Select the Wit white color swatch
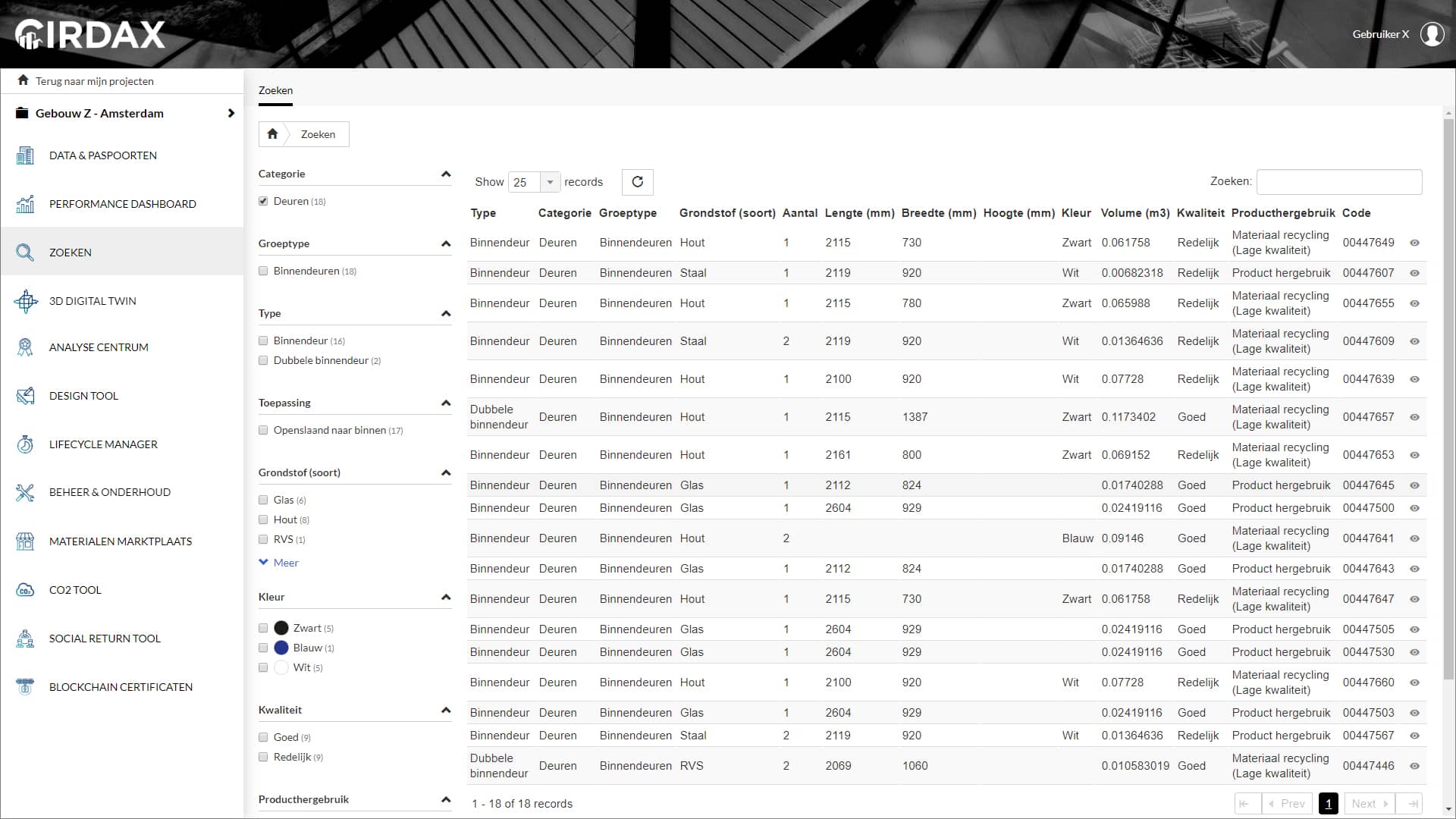Viewport: 1456px width, 819px height. pos(281,667)
